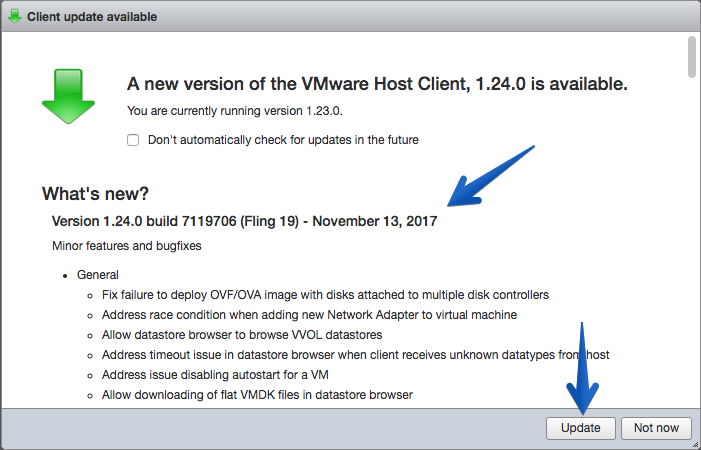Viewport: 701px width, 450px height.
Task: Select the "General" bullet item
Action: click(x=97, y=275)
